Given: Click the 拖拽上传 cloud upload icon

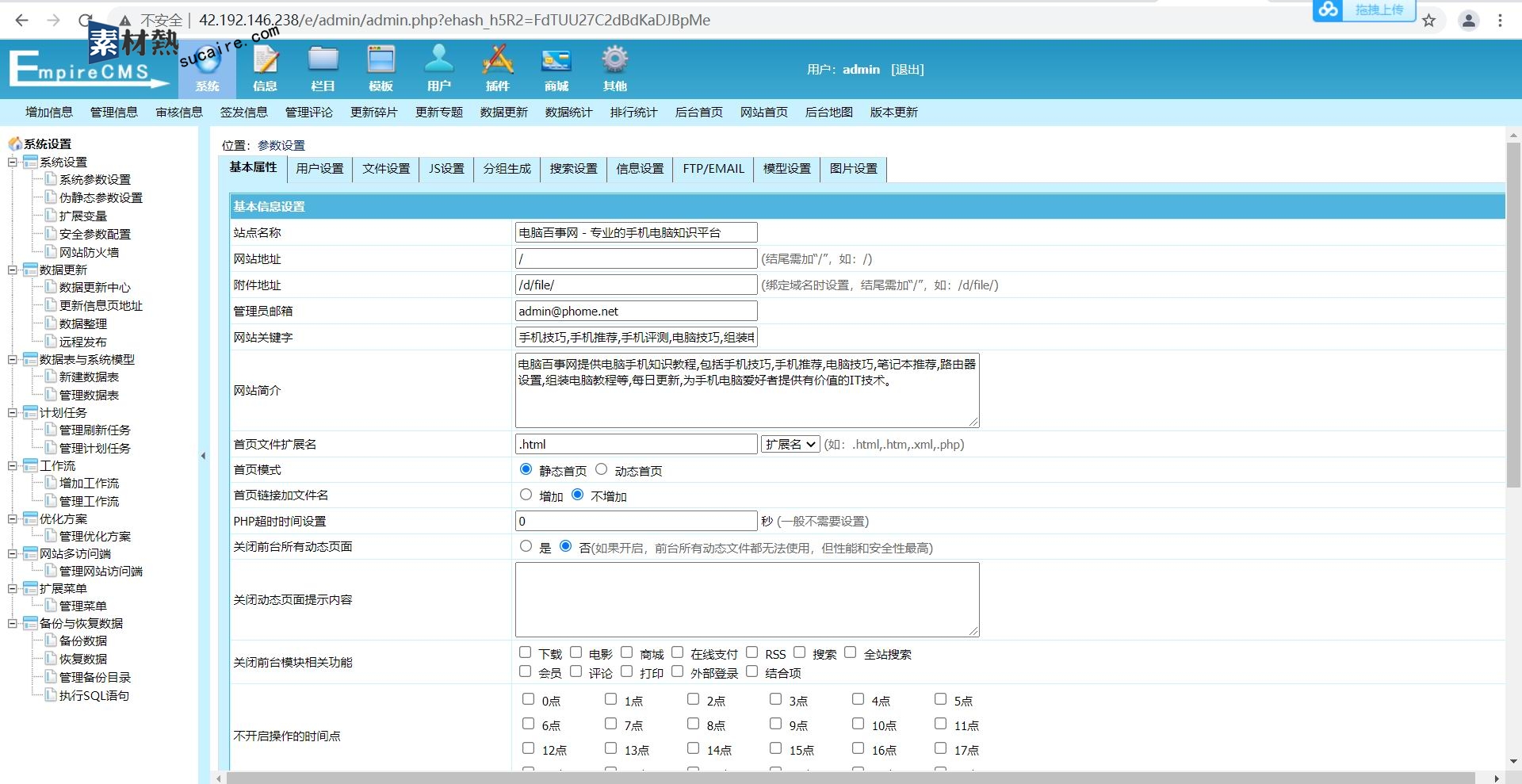Looking at the screenshot, I should pos(1329,10).
